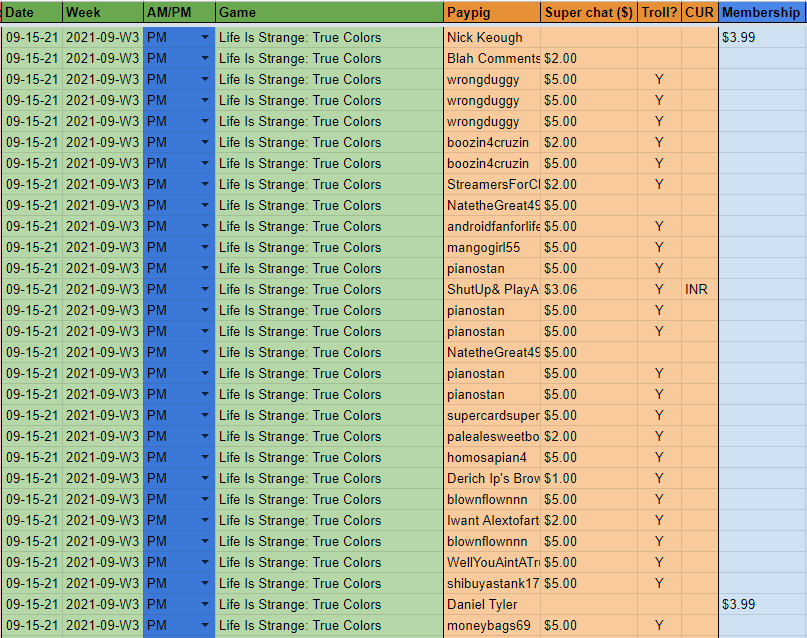Open AM/PM dropdown in Daniel Tyler row
807x638 pixels.
point(205,605)
